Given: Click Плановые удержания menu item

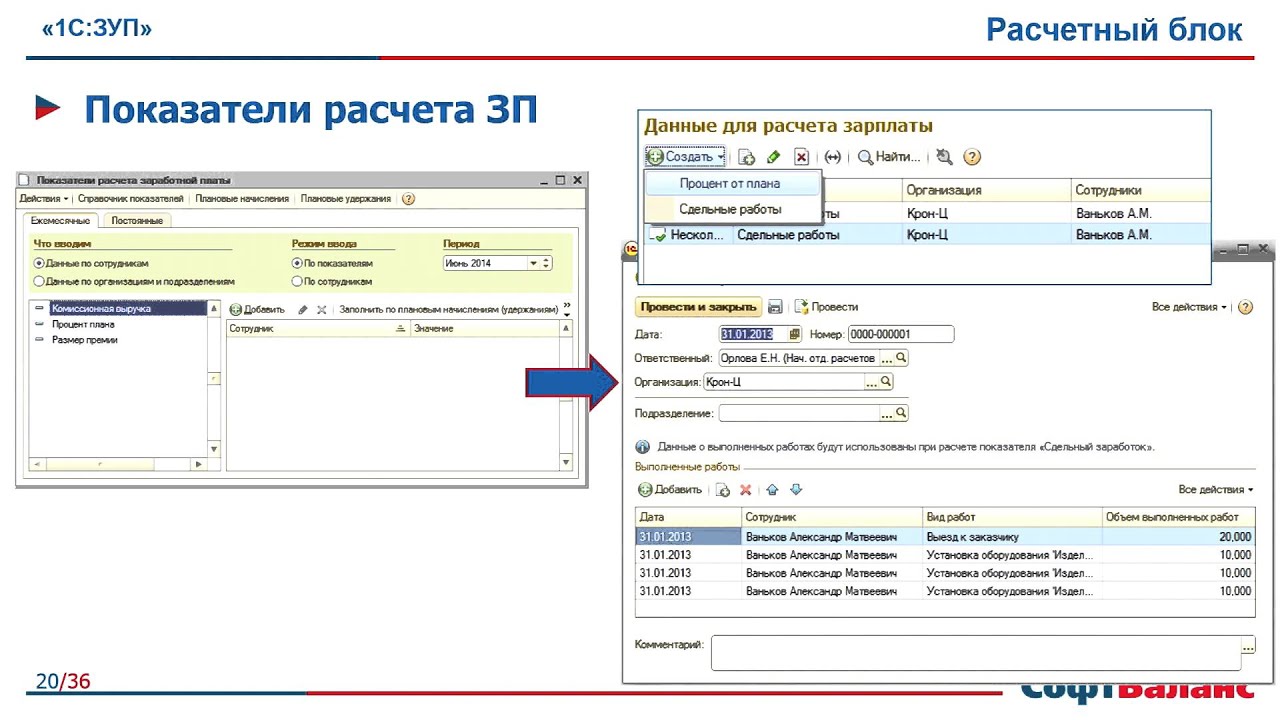Looking at the screenshot, I should pos(346,199).
